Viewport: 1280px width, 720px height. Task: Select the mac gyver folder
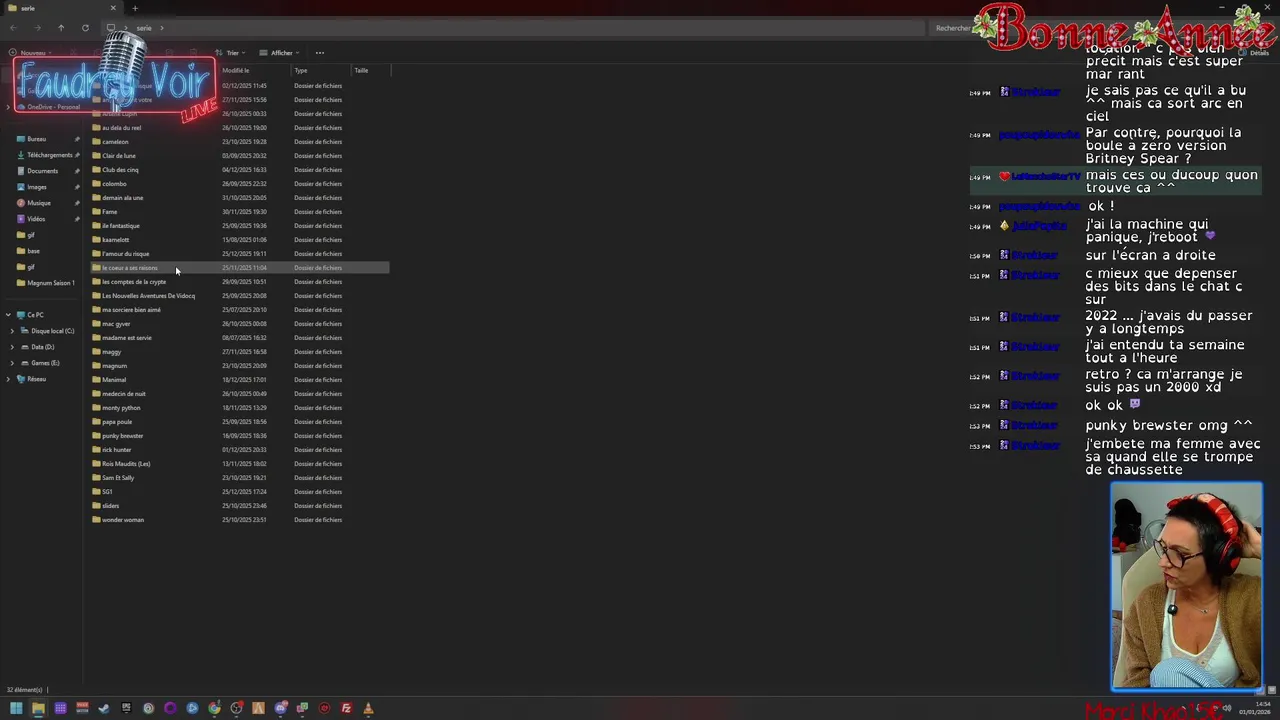(x=116, y=324)
